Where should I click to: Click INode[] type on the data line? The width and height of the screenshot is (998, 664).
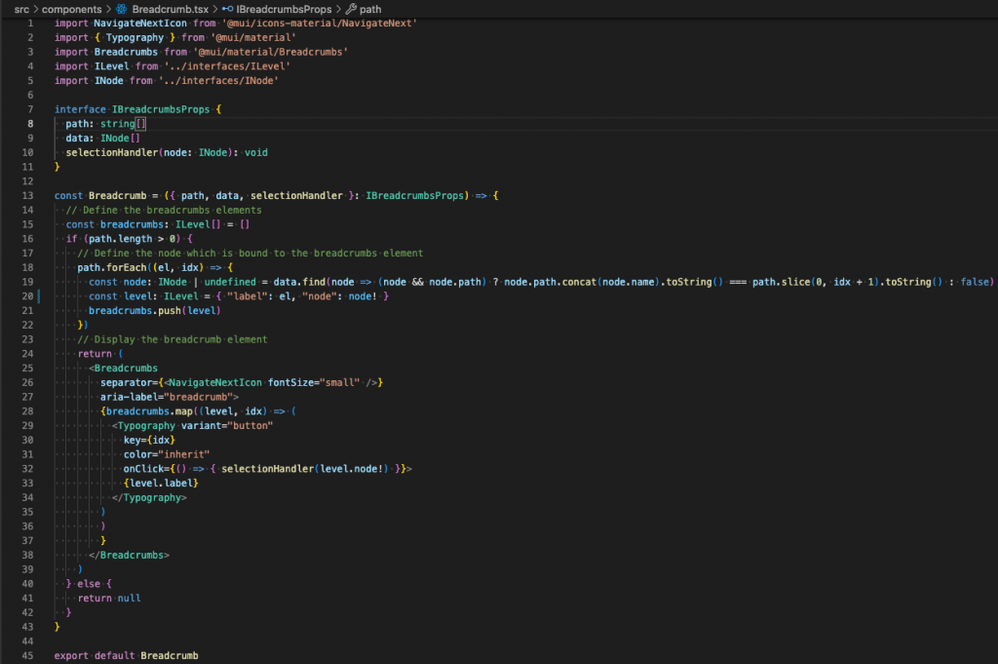point(120,138)
